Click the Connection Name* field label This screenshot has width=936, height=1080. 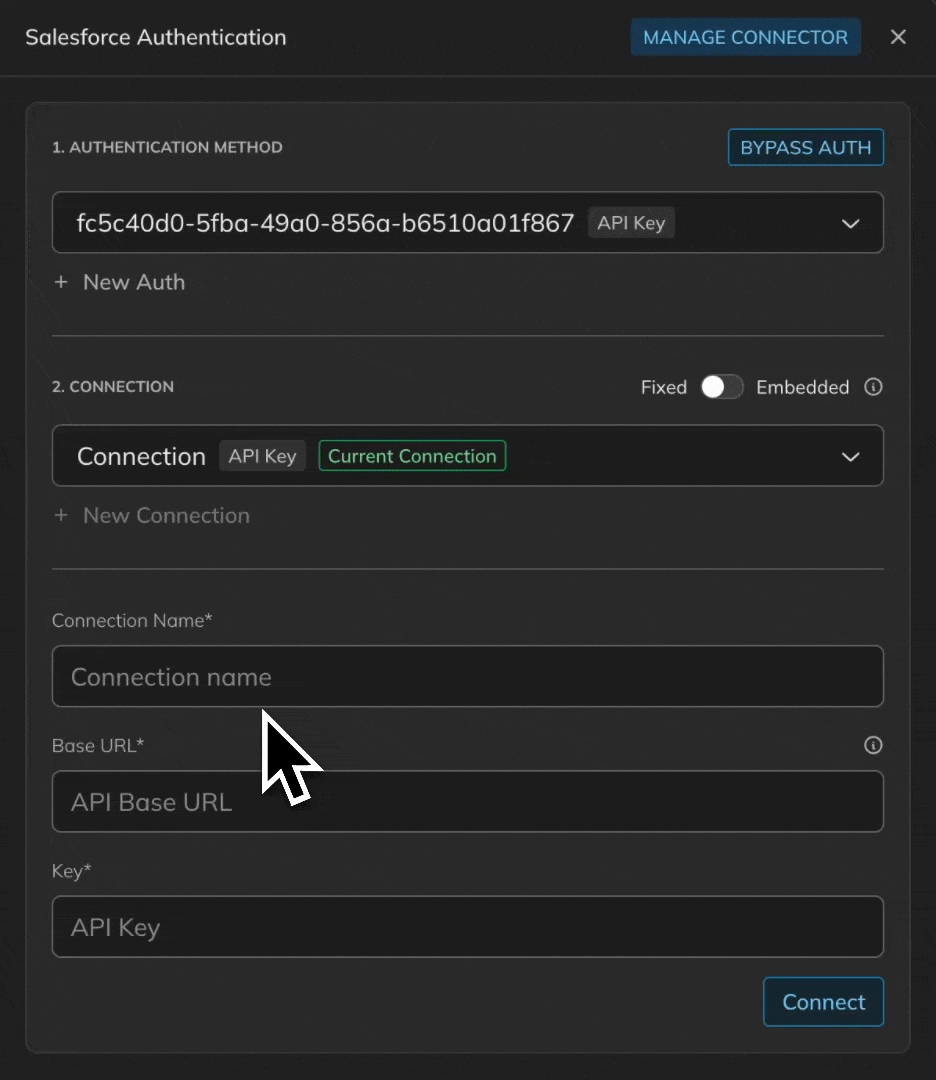pyautogui.click(x=132, y=621)
